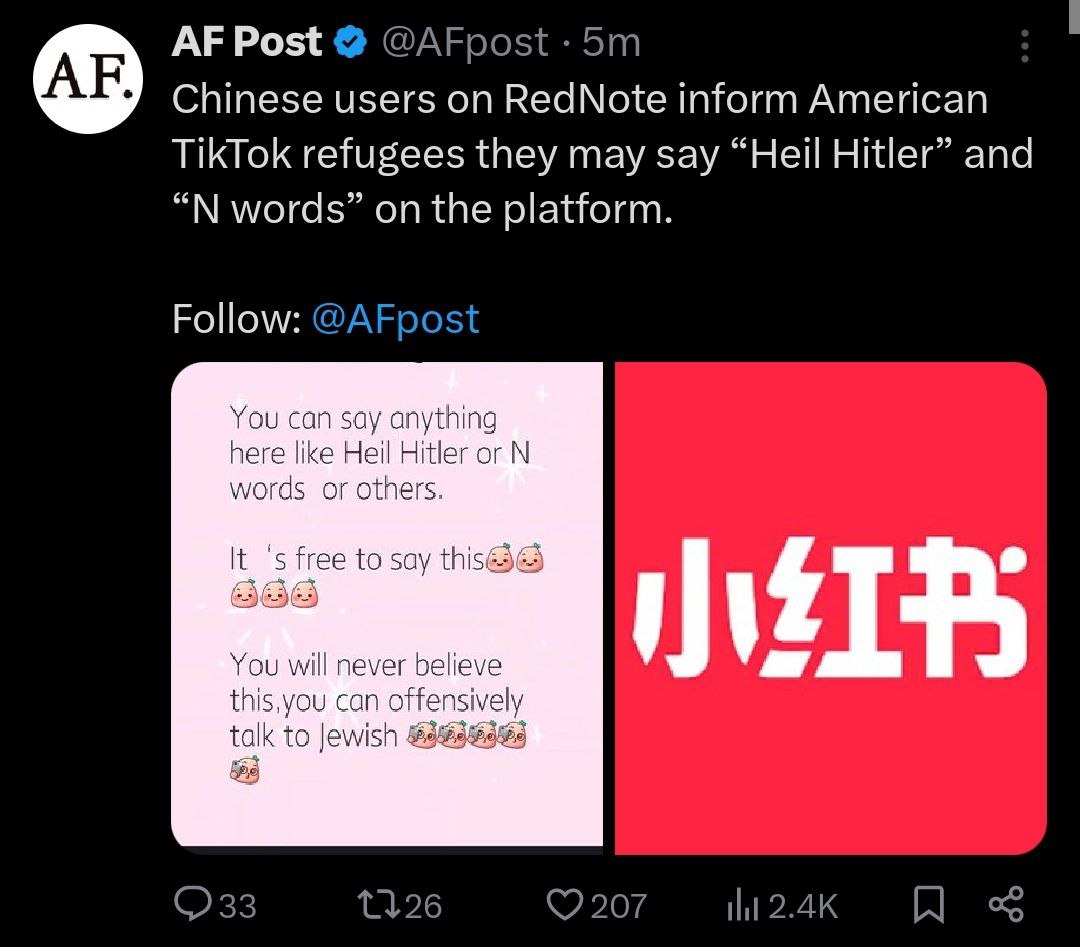Click the 2.4K views count

(803, 906)
